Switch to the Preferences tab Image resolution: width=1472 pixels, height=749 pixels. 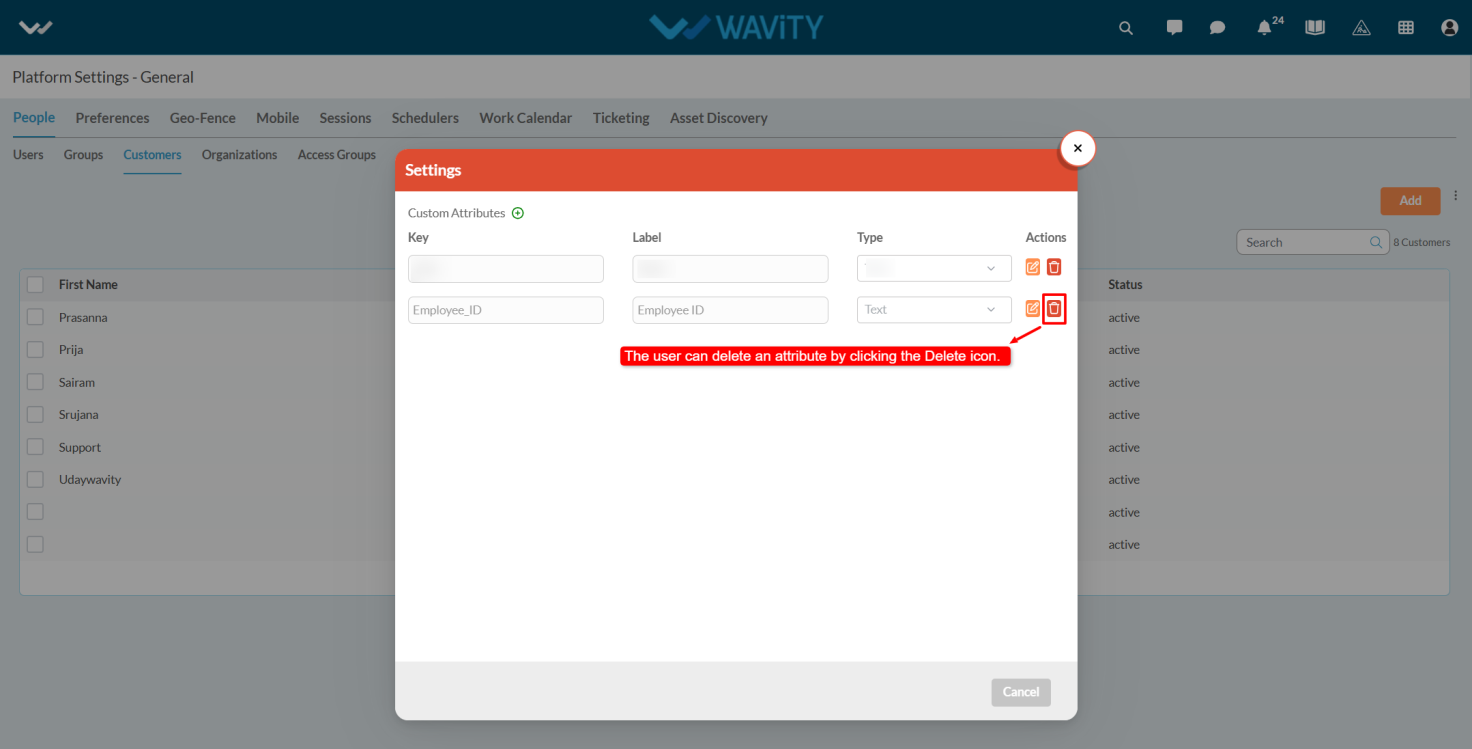pos(112,118)
